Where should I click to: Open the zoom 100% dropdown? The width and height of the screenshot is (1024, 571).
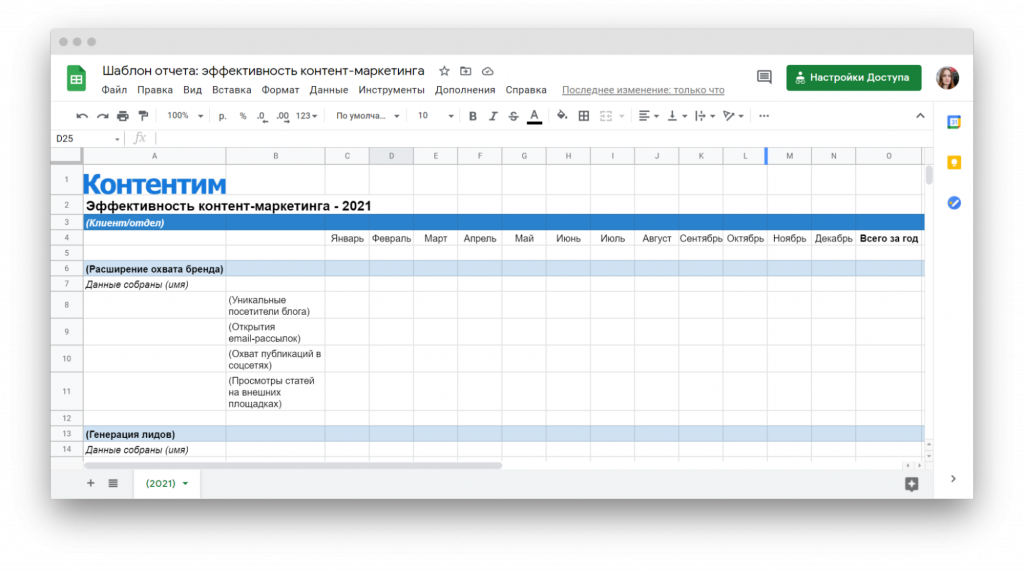185,116
